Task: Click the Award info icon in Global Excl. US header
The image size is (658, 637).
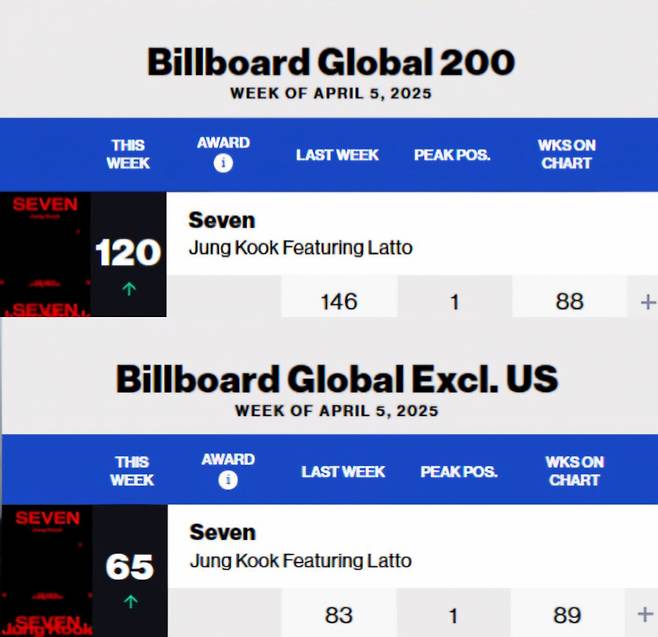Action: 228,480
